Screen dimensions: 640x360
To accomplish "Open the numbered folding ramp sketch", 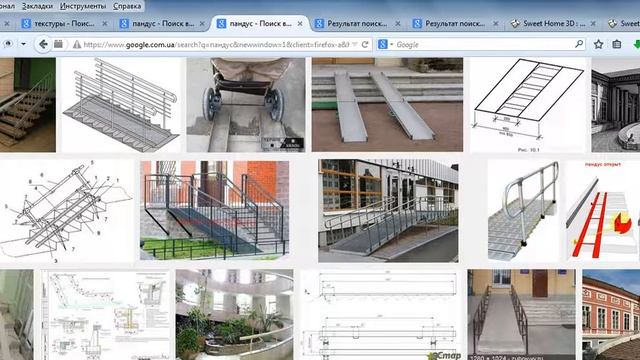I will tap(67, 210).
